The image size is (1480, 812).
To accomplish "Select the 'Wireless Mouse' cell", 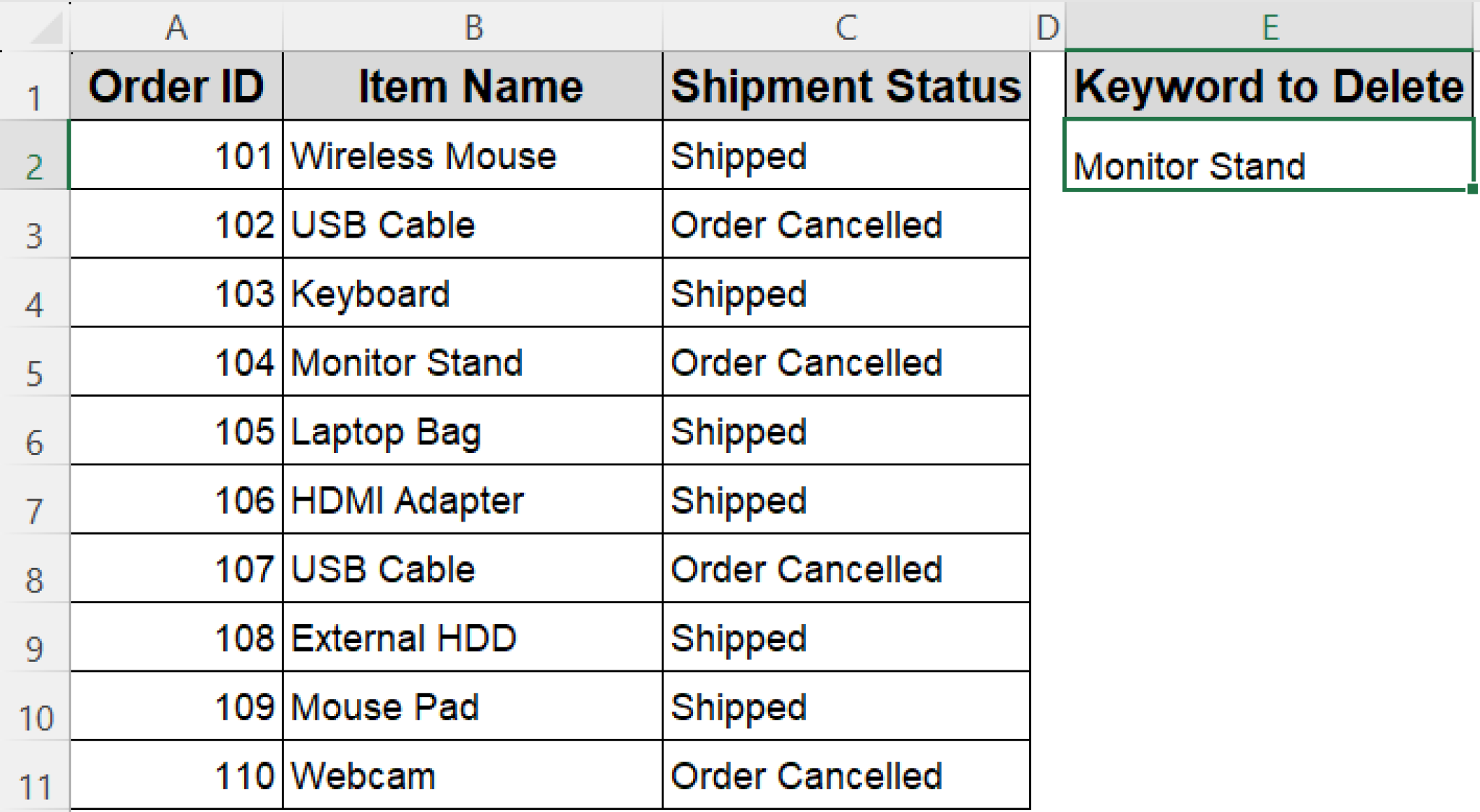I will pos(473,156).
